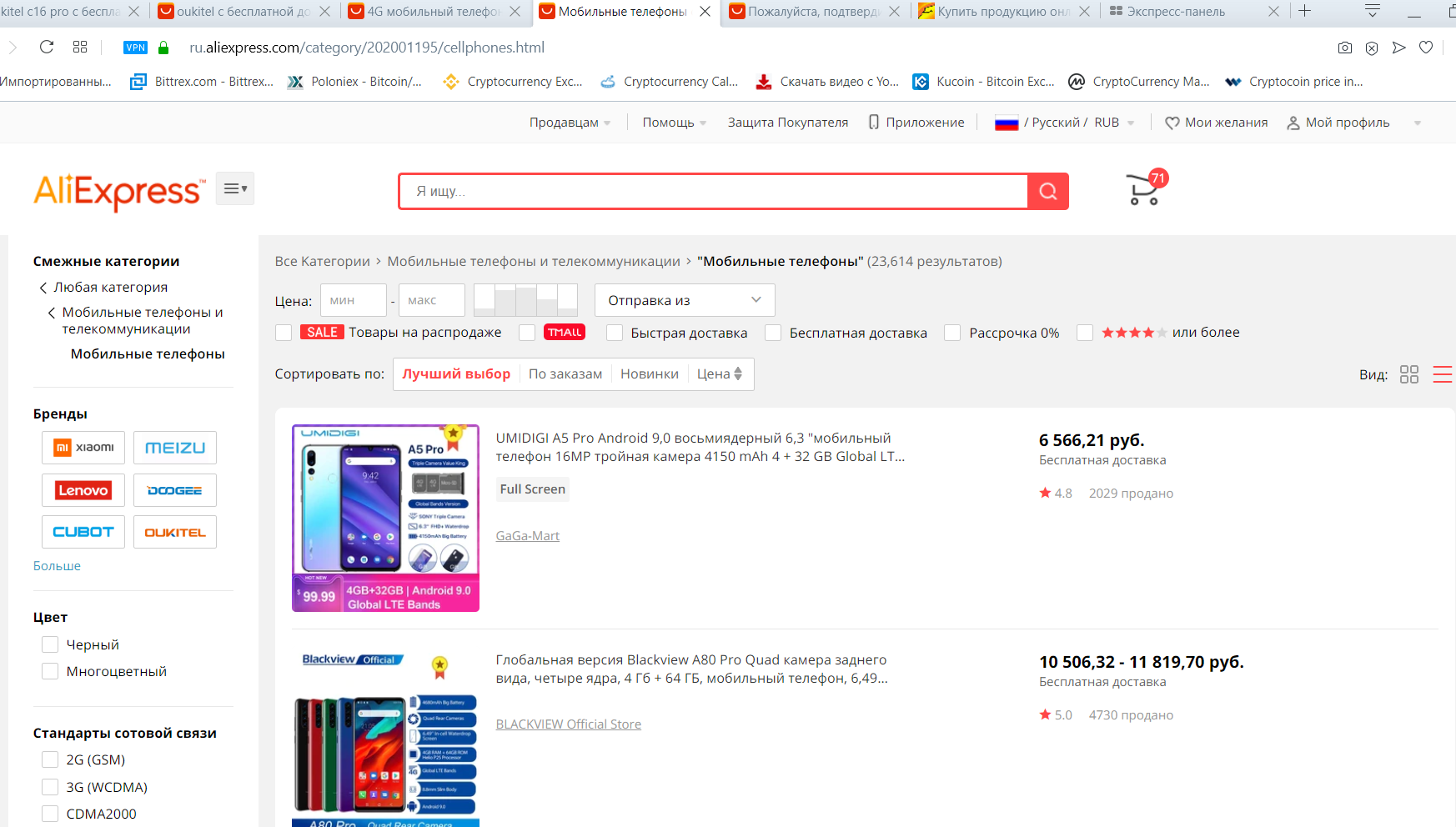This screenshot has height=827, width=1456.
Task: Check the Черный color checkbox
Action: [x=50, y=644]
